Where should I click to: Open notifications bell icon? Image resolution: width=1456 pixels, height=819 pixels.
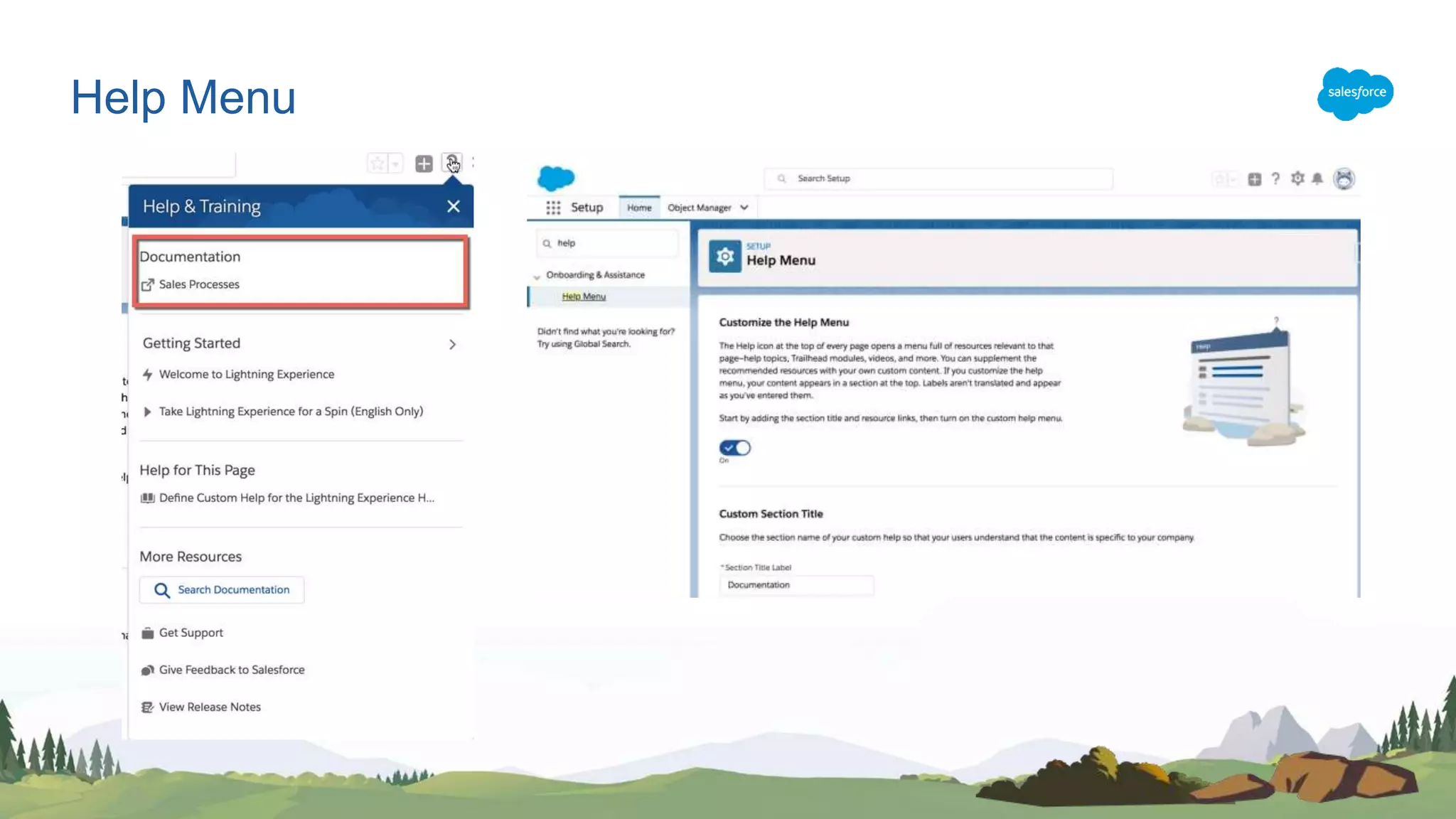coord(1317,178)
